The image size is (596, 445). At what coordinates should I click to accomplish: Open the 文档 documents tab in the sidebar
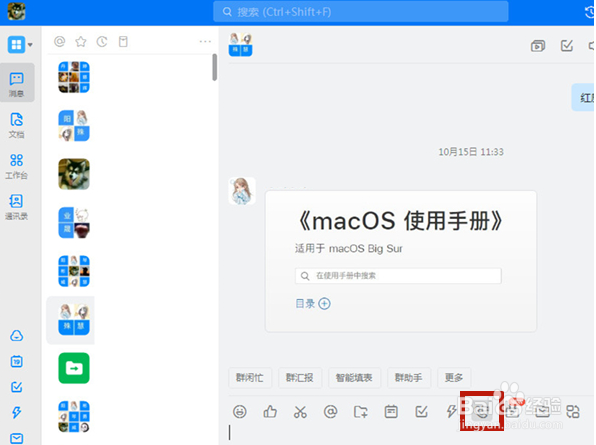point(17,125)
